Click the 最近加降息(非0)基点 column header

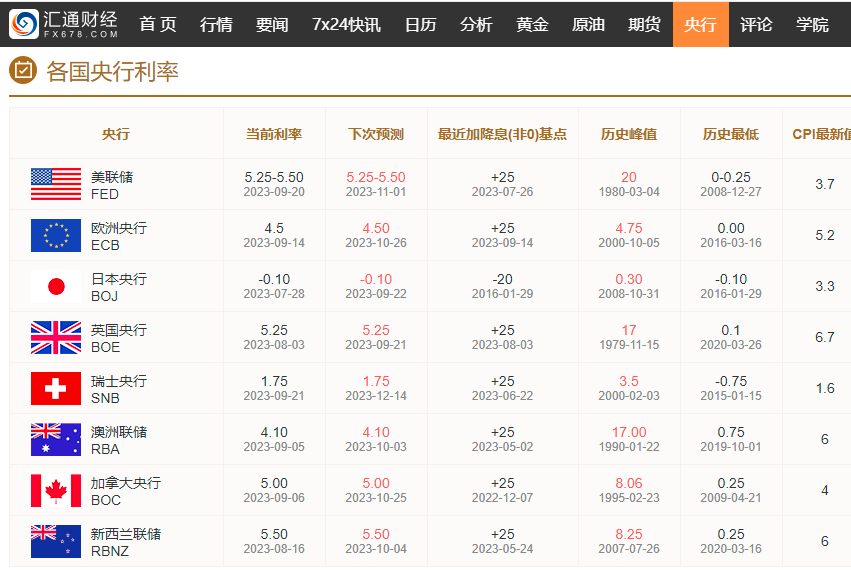503,134
